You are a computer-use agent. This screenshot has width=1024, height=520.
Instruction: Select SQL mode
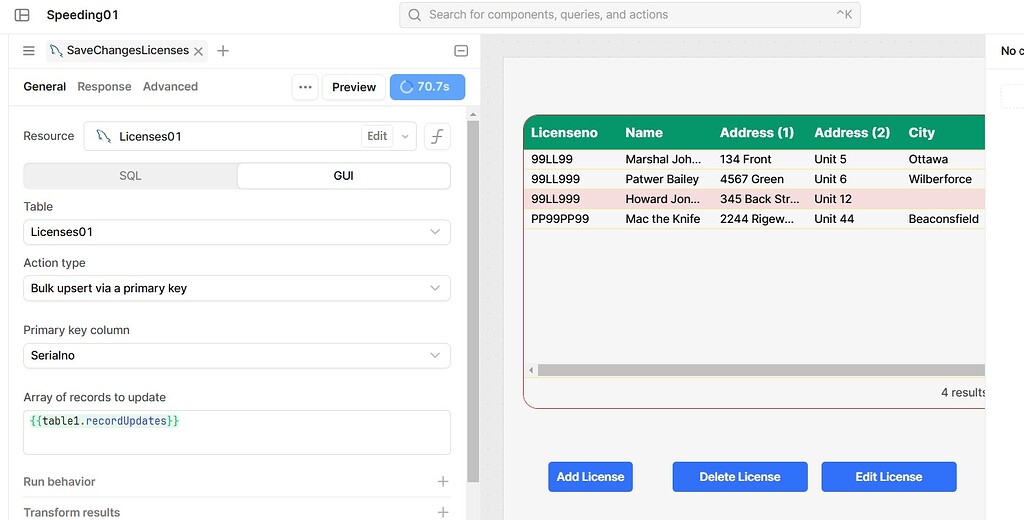pyautogui.click(x=131, y=176)
